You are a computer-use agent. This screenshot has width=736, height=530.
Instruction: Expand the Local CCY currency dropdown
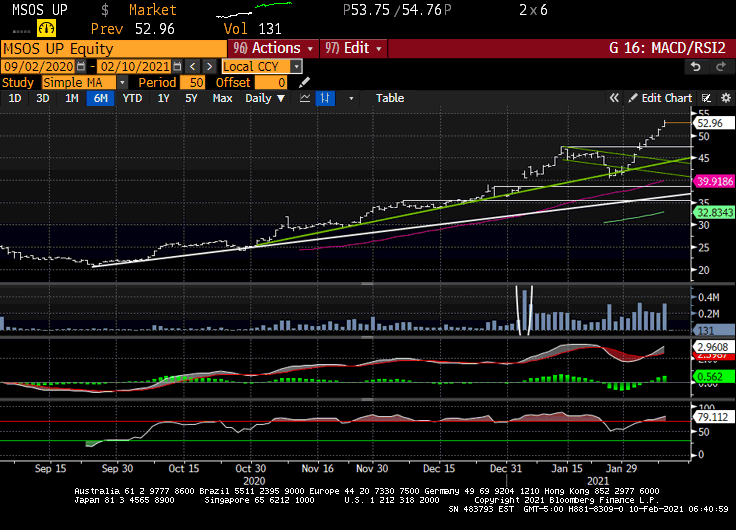click(296, 67)
